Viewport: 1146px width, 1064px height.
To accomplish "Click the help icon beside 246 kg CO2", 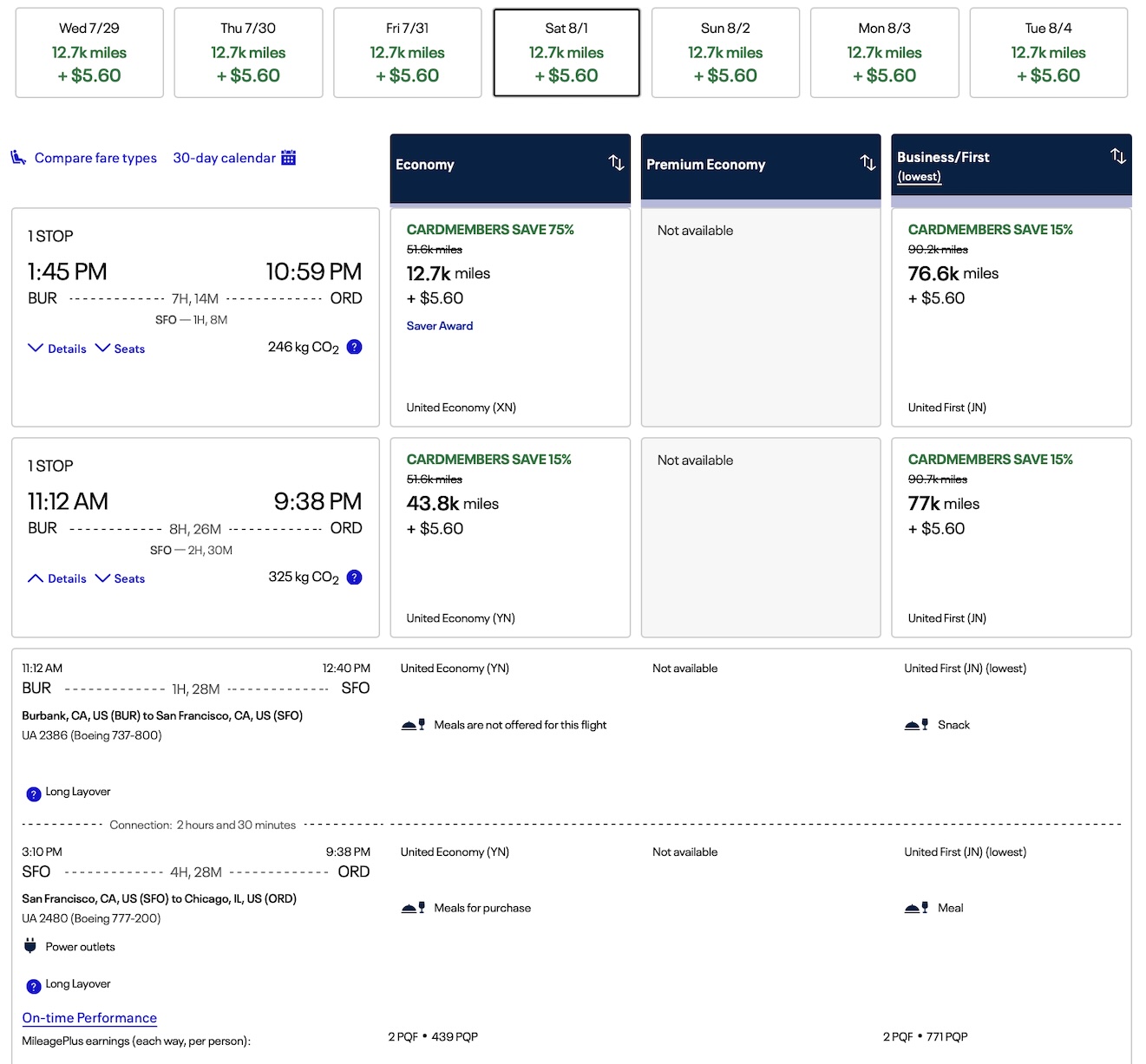I will coord(354,347).
